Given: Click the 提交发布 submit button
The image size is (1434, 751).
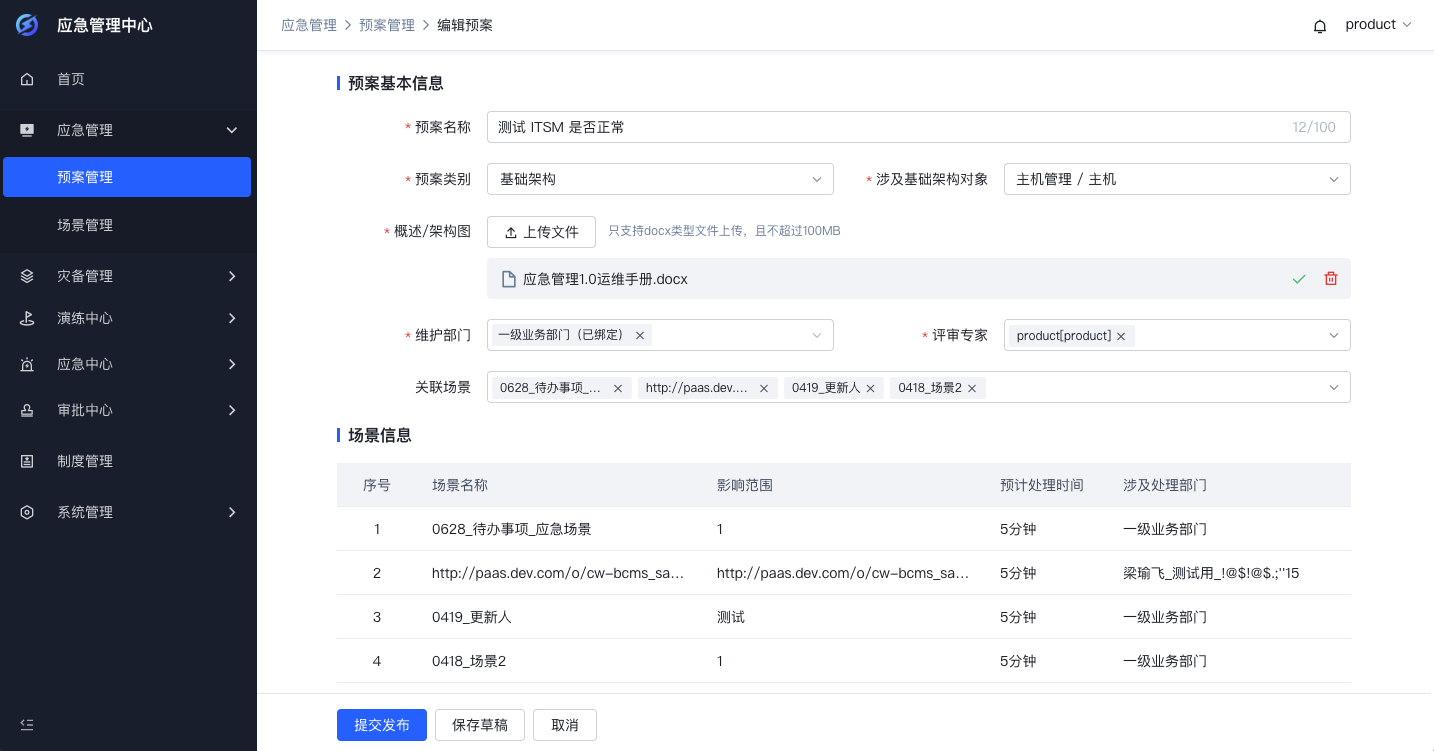Looking at the screenshot, I should (x=381, y=725).
